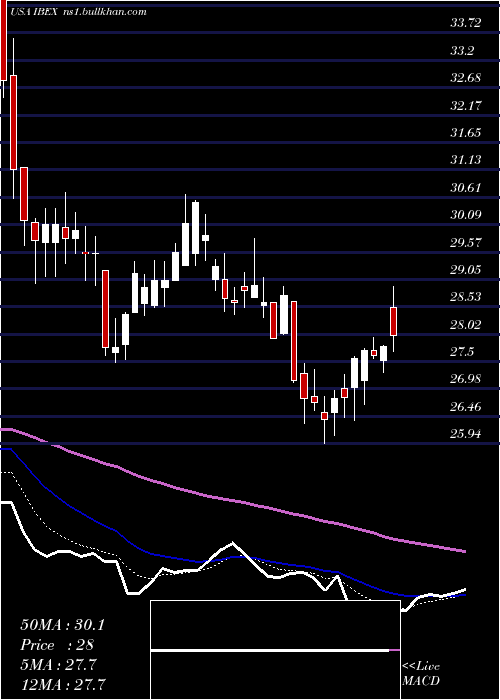Click the 32.17 price axis label
This screenshot has height=700, width=500.
tap(466, 105)
